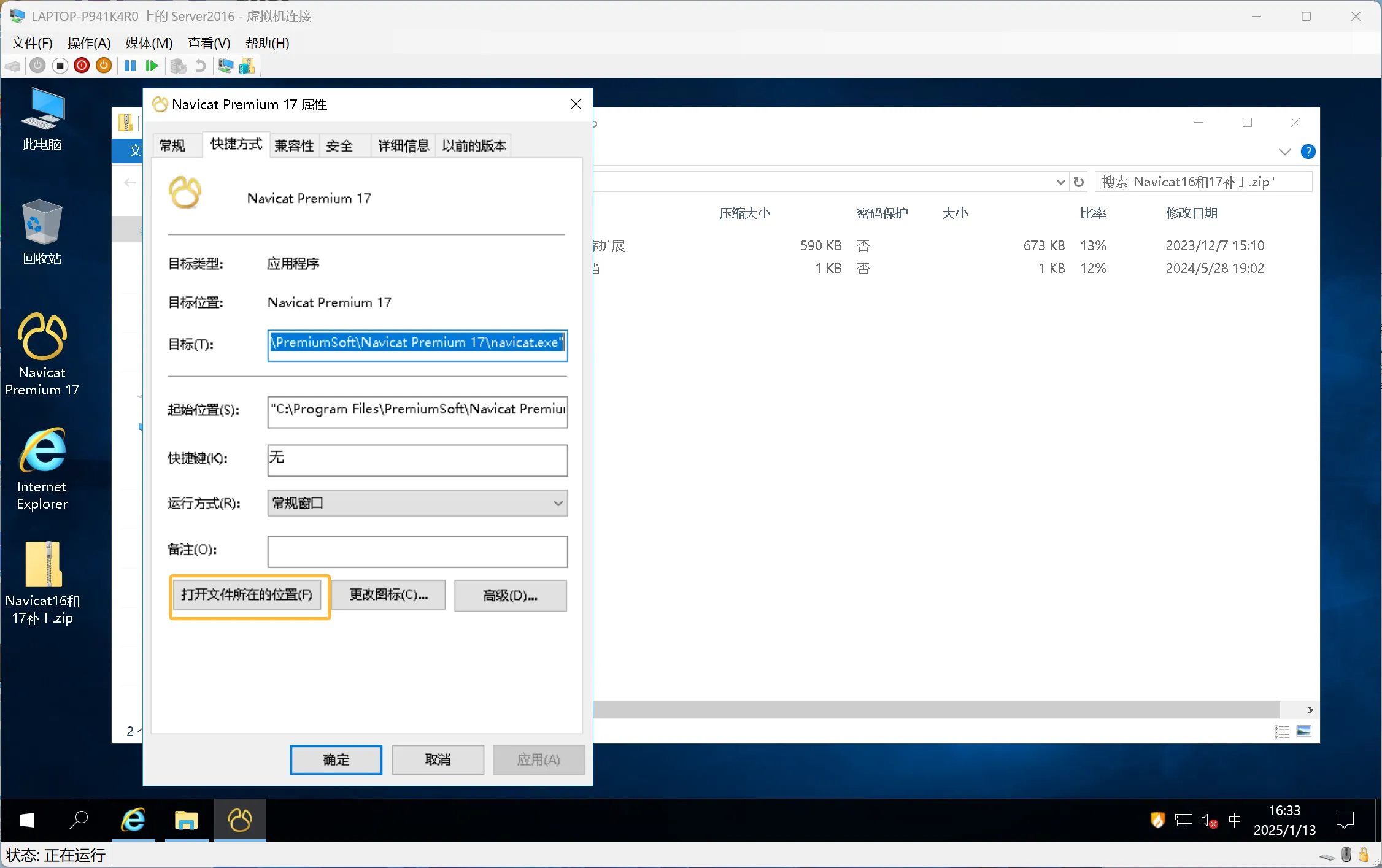Image resolution: width=1382 pixels, height=868 pixels.
Task: Click the Ctrl+Alt+Del toolbar icon
Action: (x=12, y=66)
